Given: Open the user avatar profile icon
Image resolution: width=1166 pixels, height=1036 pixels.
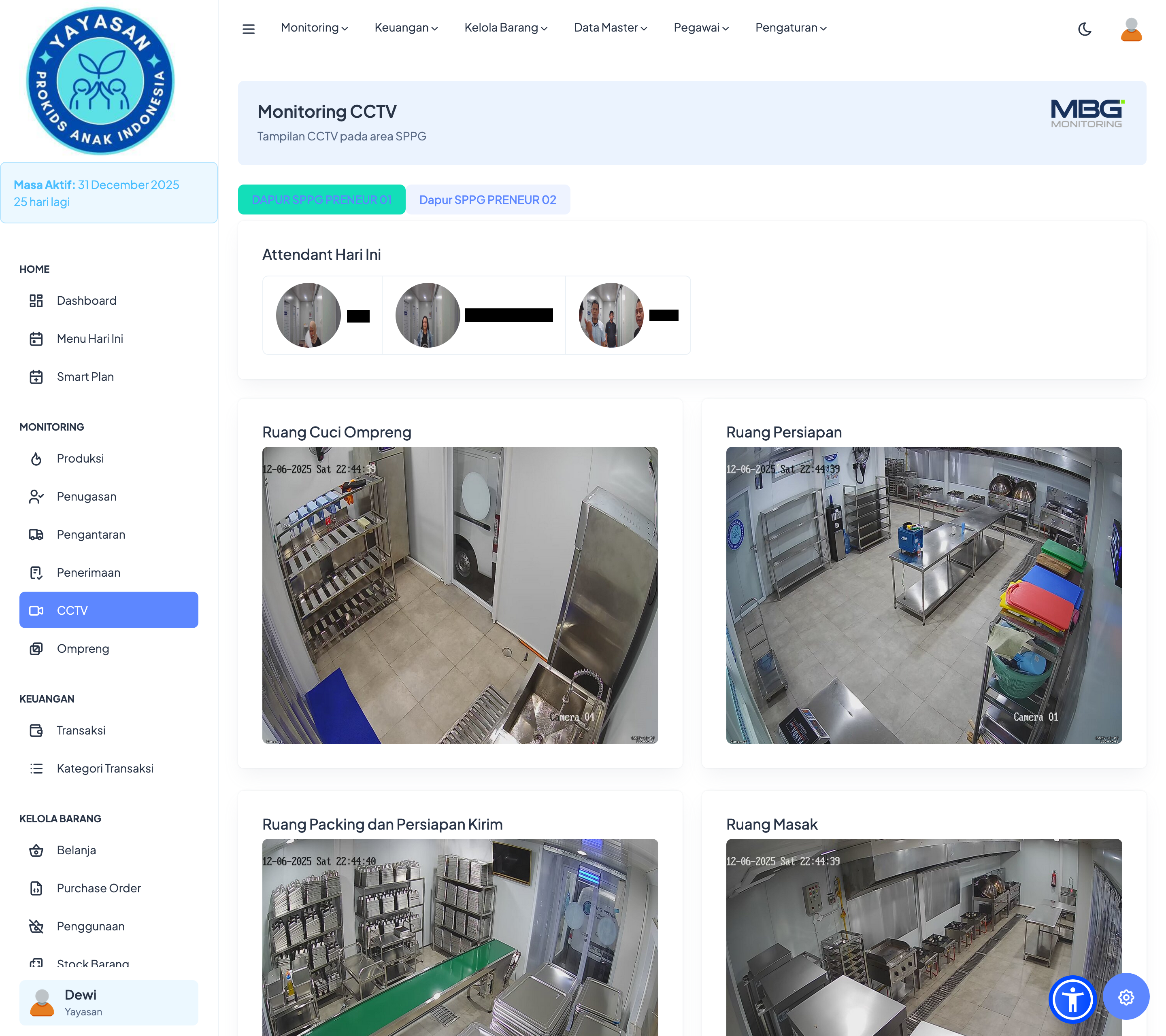Looking at the screenshot, I should [1131, 30].
